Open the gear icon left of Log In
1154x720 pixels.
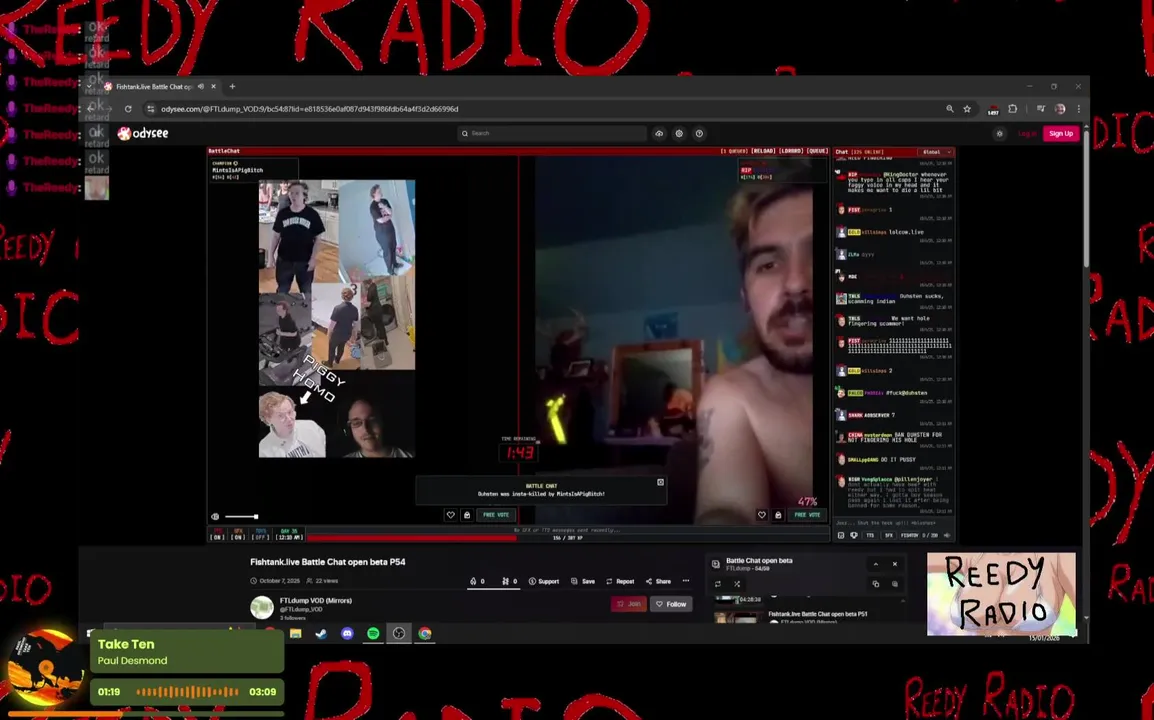(999, 133)
